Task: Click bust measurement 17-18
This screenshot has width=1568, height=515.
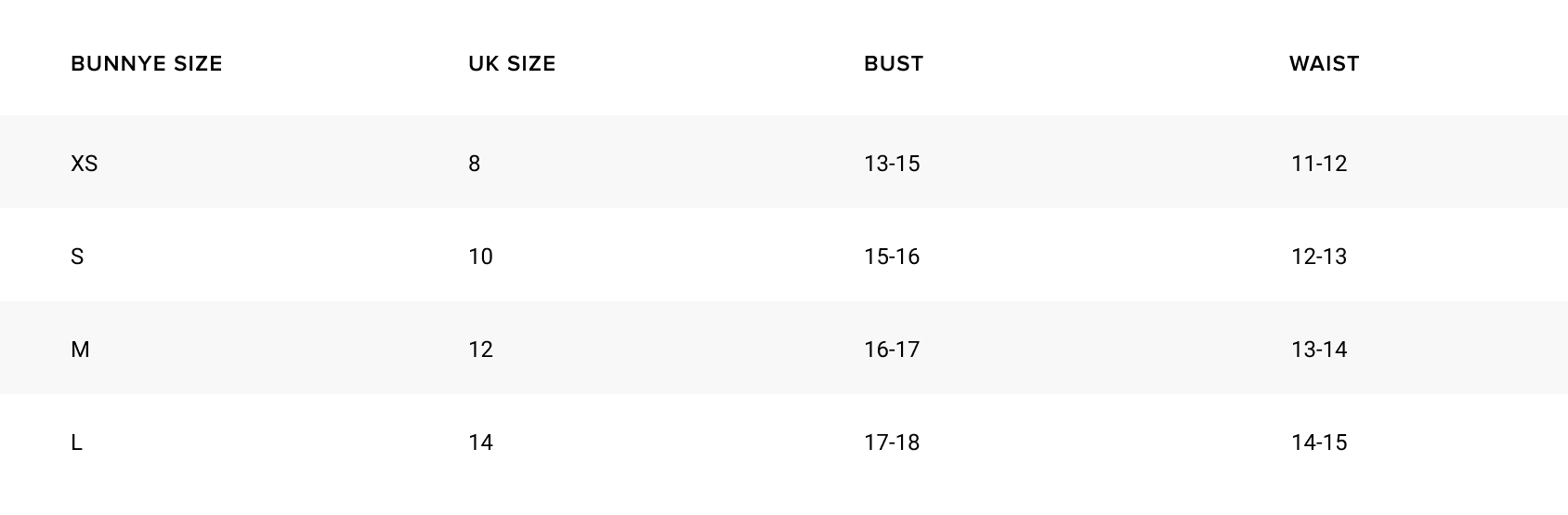Action: tap(892, 442)
